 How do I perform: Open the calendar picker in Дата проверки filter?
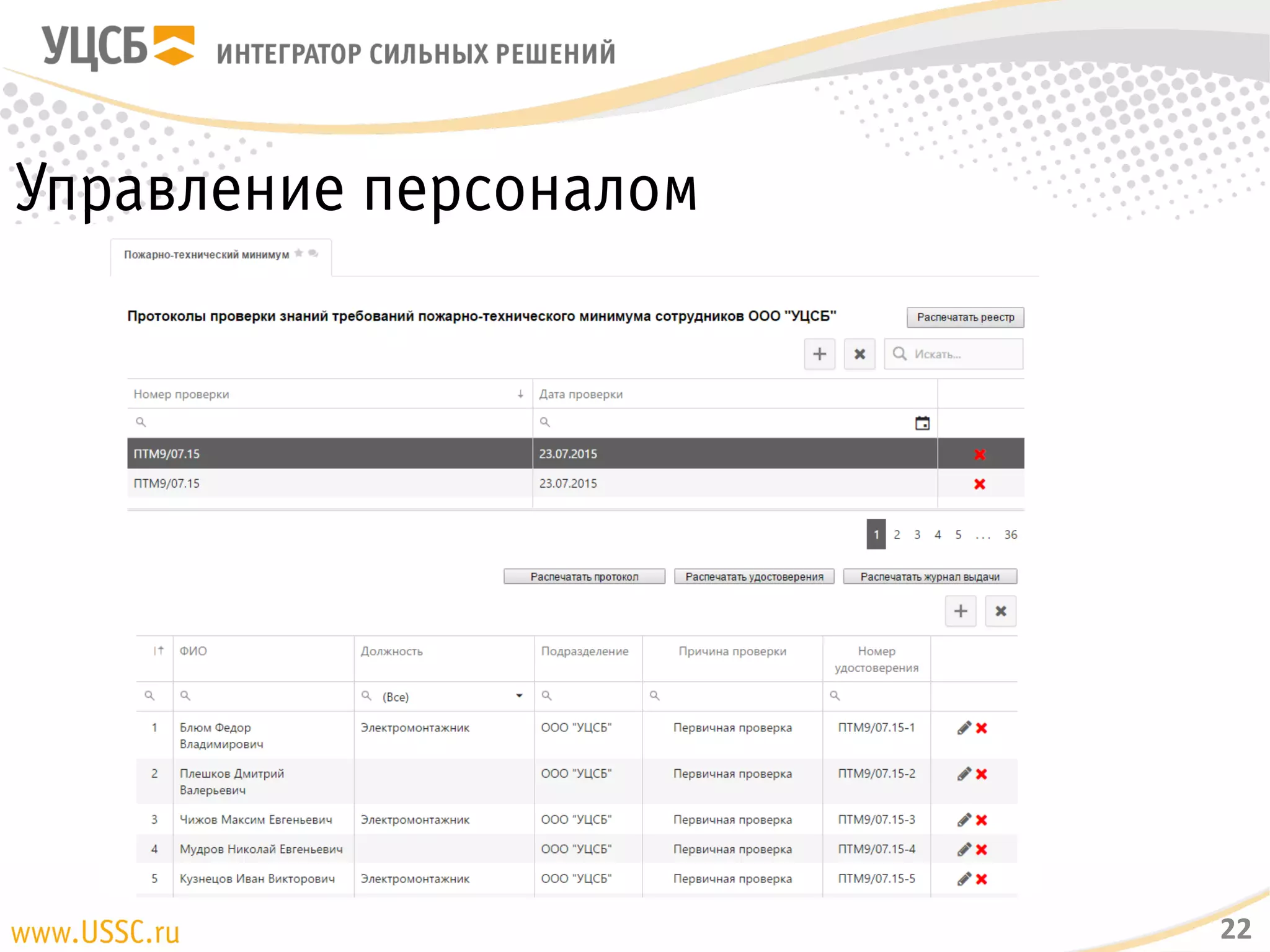pyautogui.click(x=922, y=423)
